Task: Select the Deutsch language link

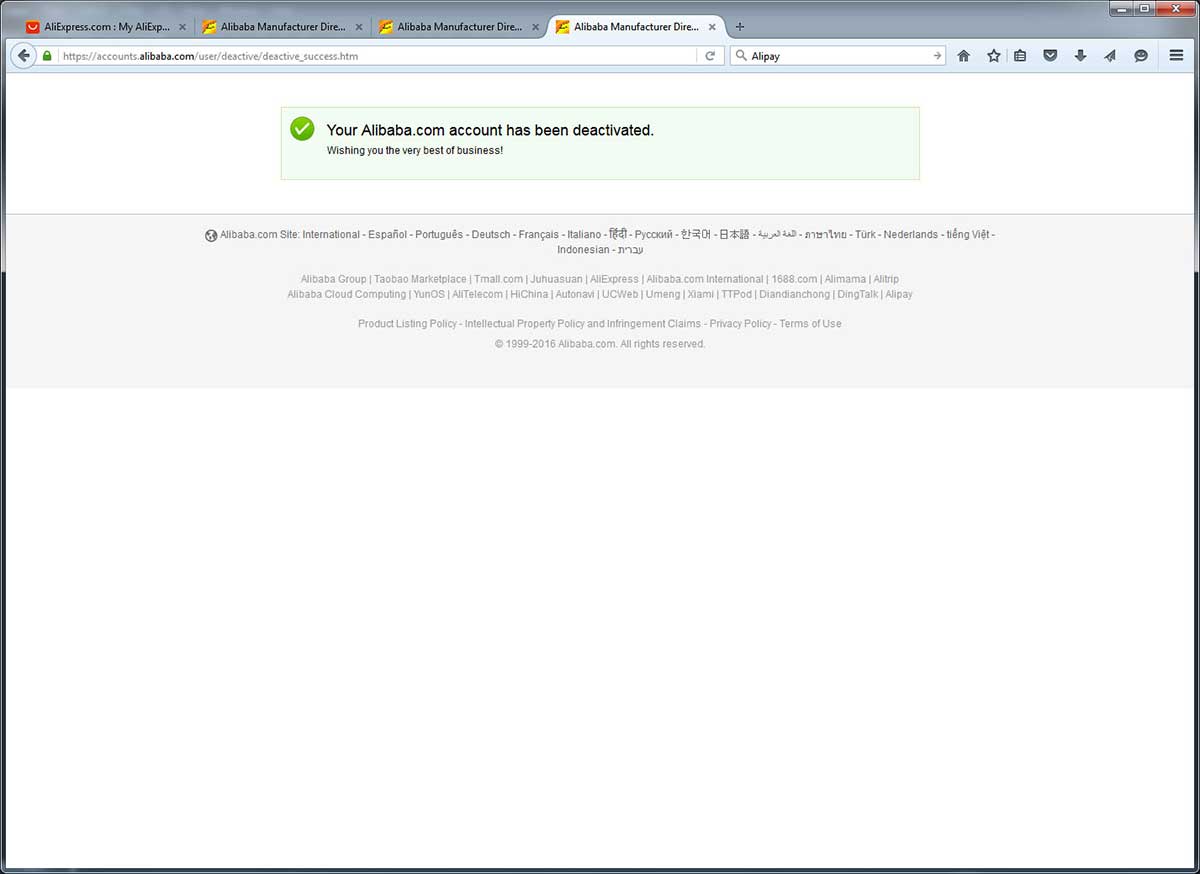Action: (x=491, y=235)
